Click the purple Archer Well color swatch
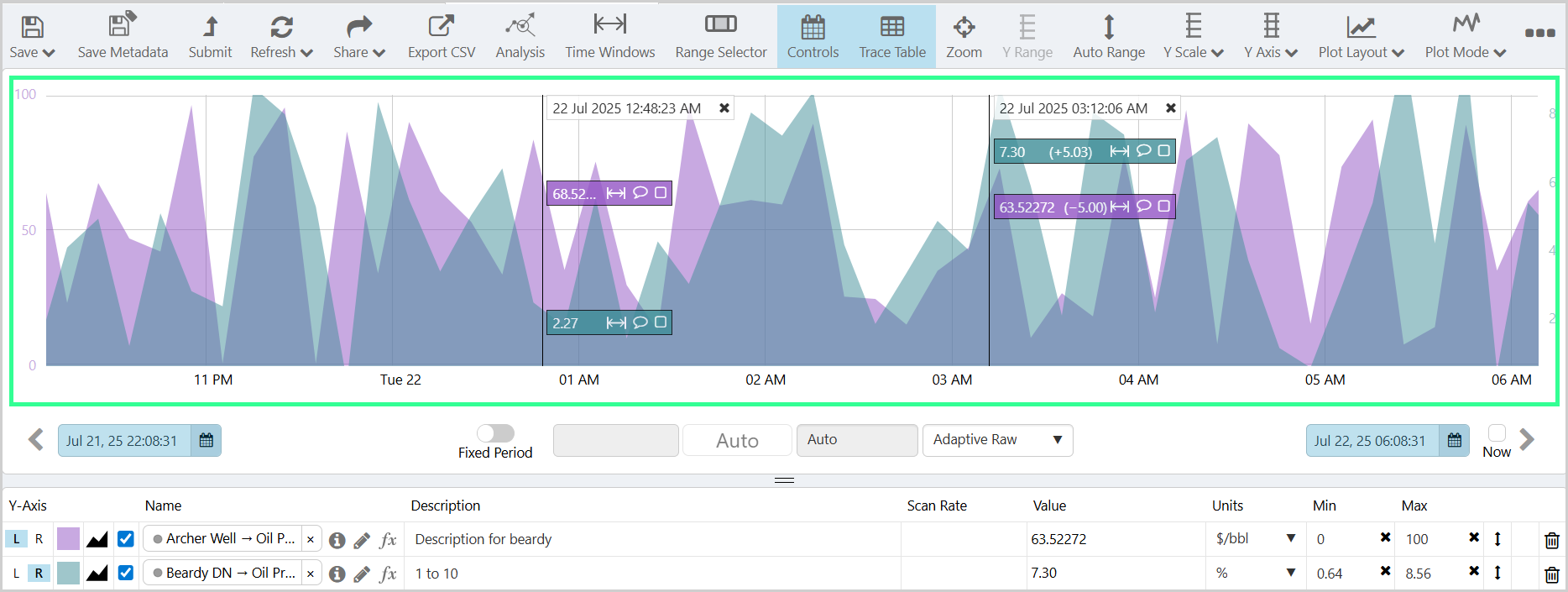1568x592 pixels. point(68,539)
